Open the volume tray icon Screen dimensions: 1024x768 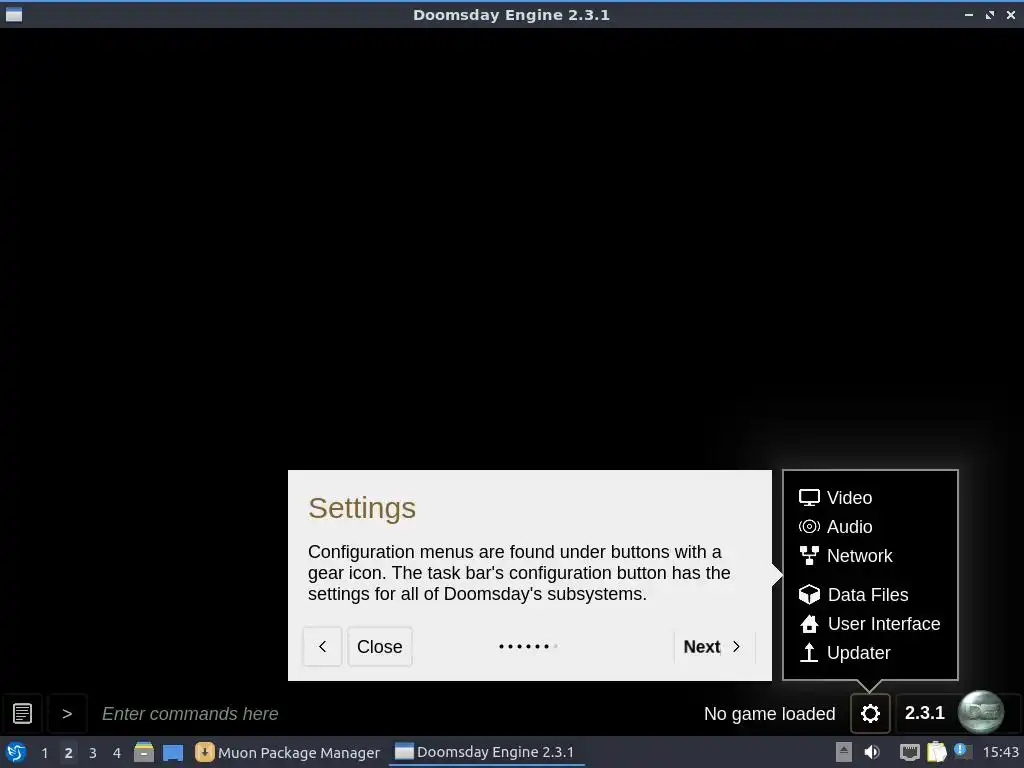tap(872, 752)
